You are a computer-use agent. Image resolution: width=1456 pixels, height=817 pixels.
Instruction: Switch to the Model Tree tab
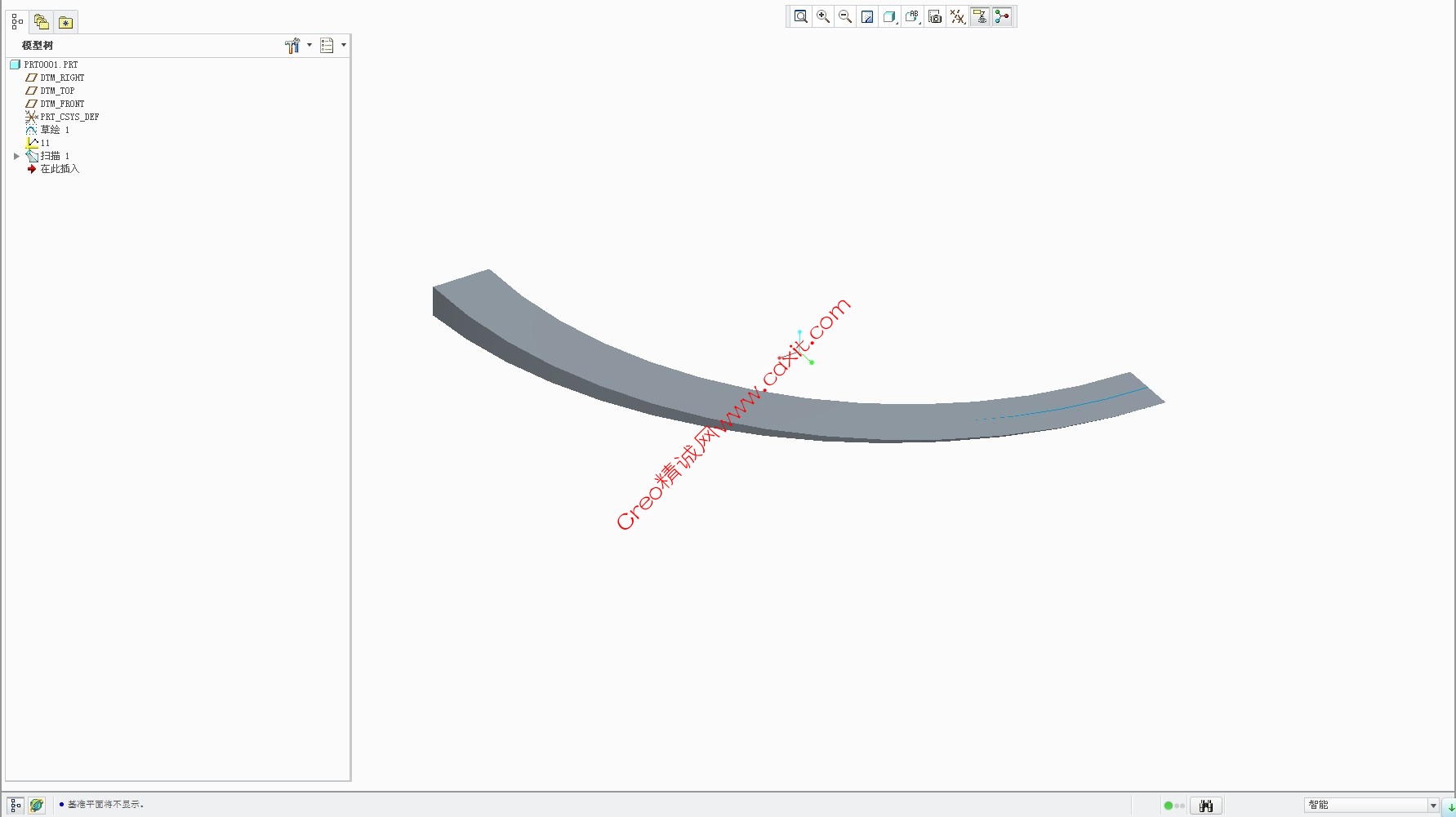point(17,22)
